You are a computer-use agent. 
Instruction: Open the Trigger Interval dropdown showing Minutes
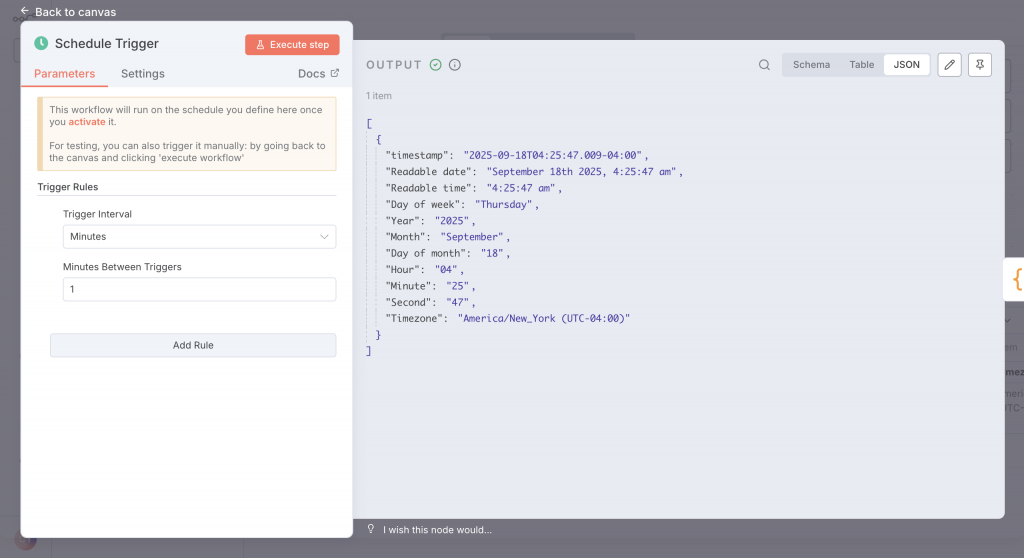(199, 237)
